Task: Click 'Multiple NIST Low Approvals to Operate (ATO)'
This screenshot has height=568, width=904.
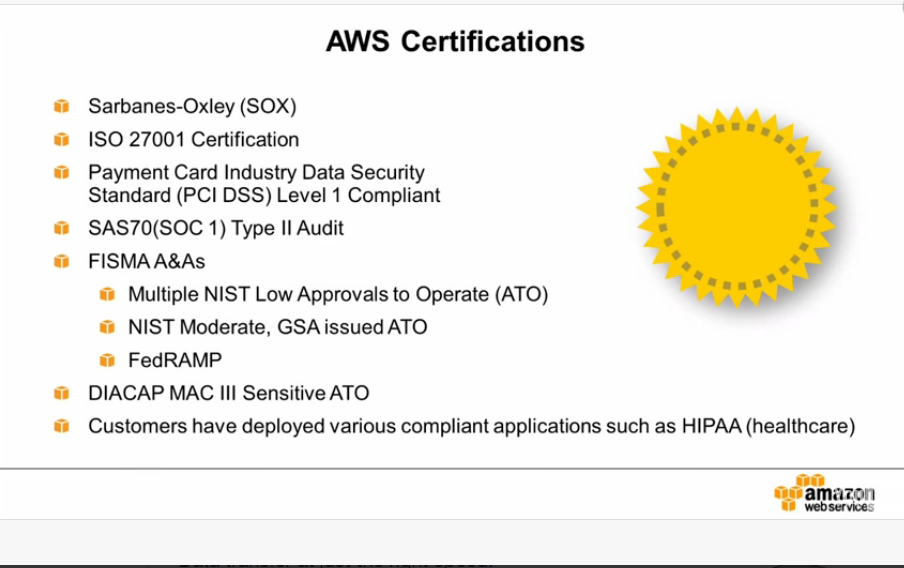Action: 338,295
